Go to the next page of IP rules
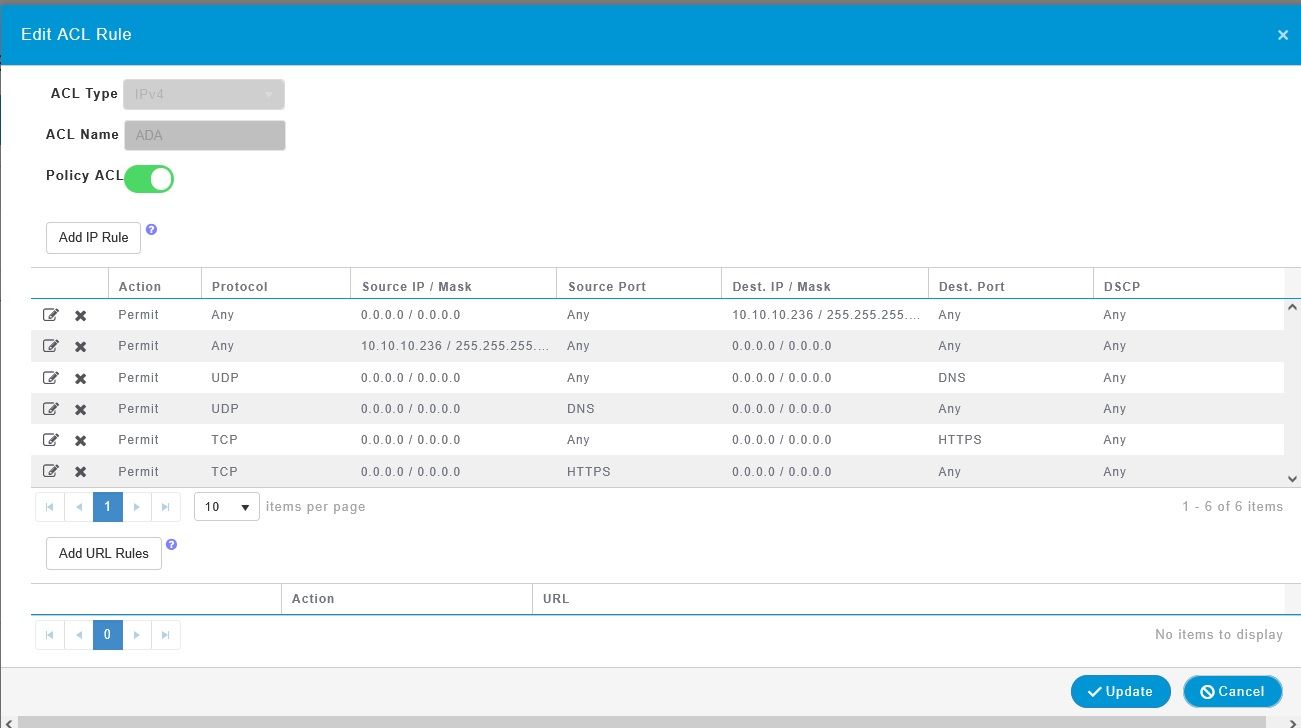Image resolution: width=1301 pixels, height=728 pixels. tap(136, 507)
